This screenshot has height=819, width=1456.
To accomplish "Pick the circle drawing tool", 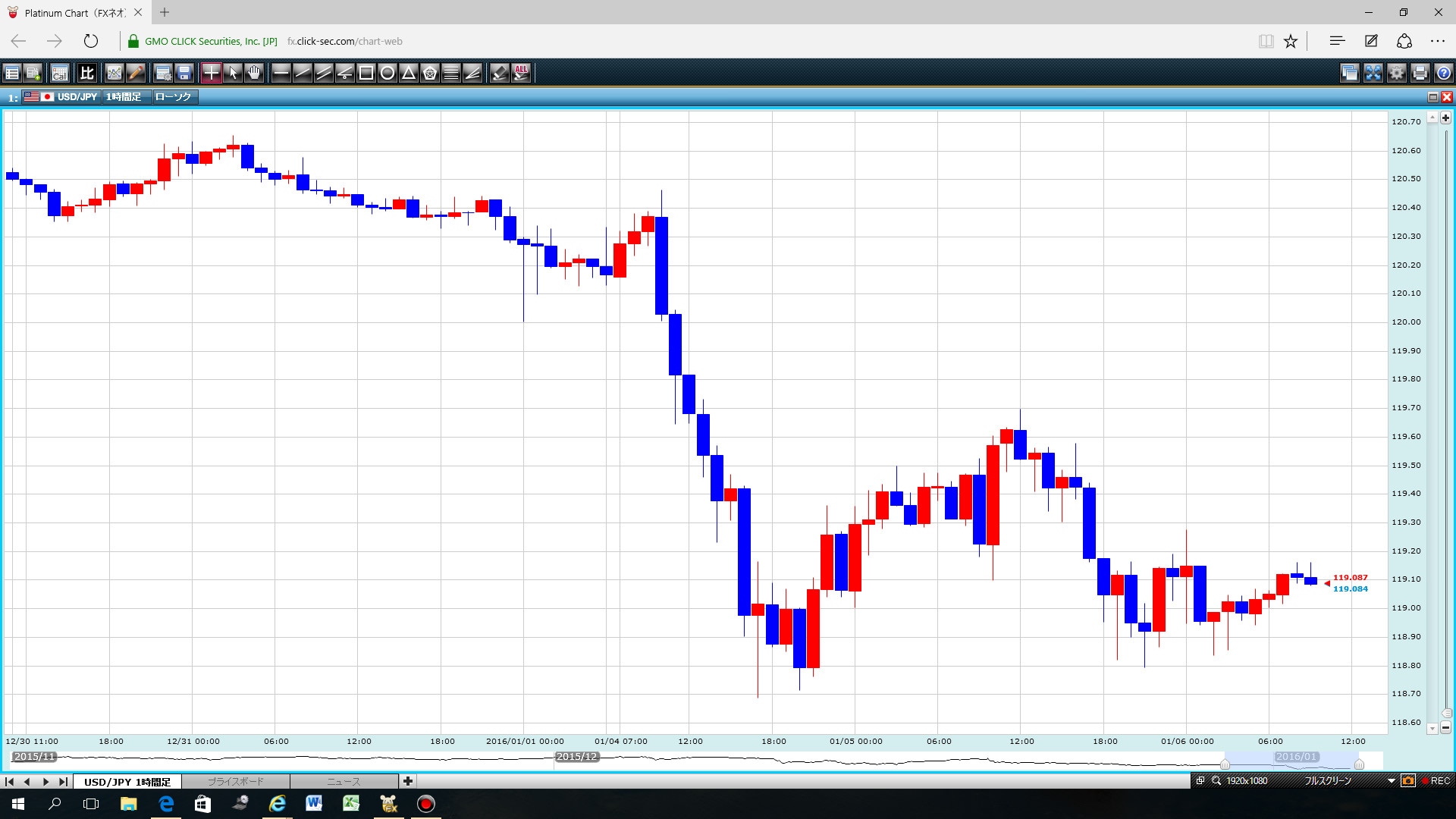I will tap(388, 73).
